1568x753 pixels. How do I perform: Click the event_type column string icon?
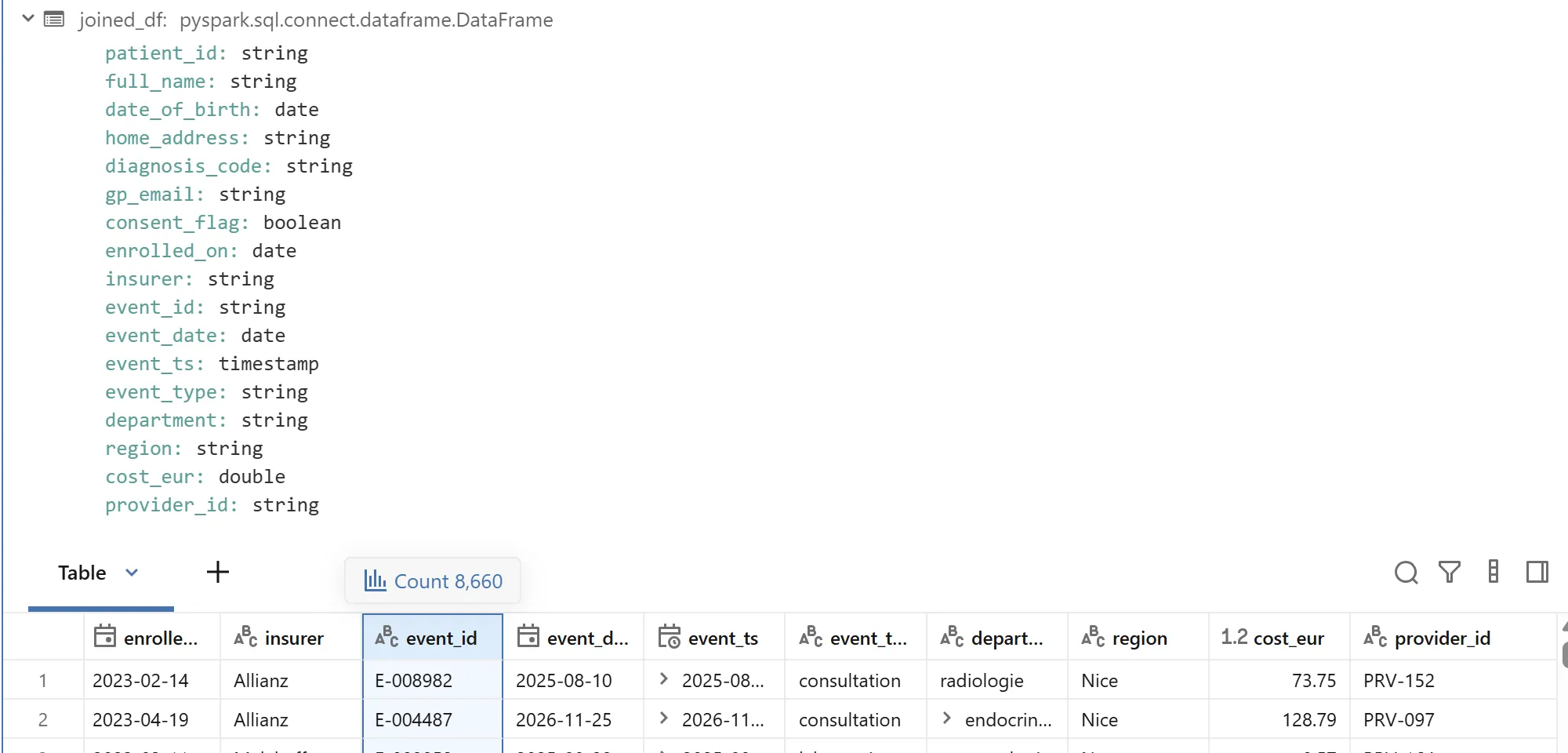click(811, 636)
